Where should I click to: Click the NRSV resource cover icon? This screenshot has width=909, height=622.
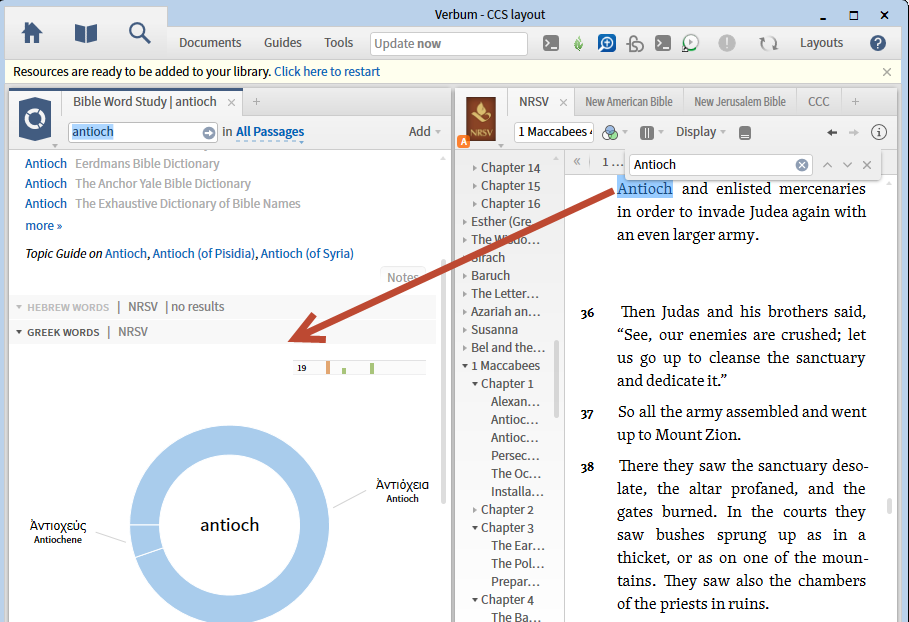(x=481, y=119)
